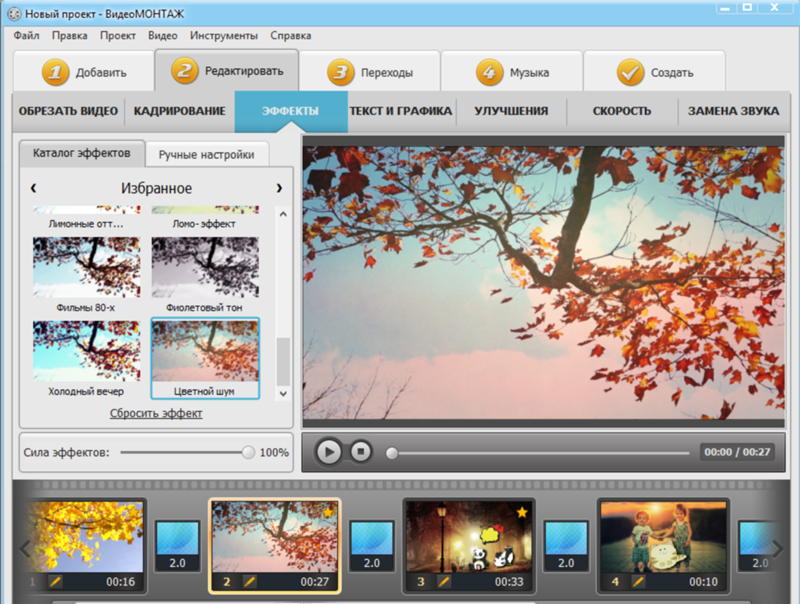Image resolution: width=800 pixels, height=604 pixels.
Task: Apply the Ломо-эффект effect
Action: point(205,218)
